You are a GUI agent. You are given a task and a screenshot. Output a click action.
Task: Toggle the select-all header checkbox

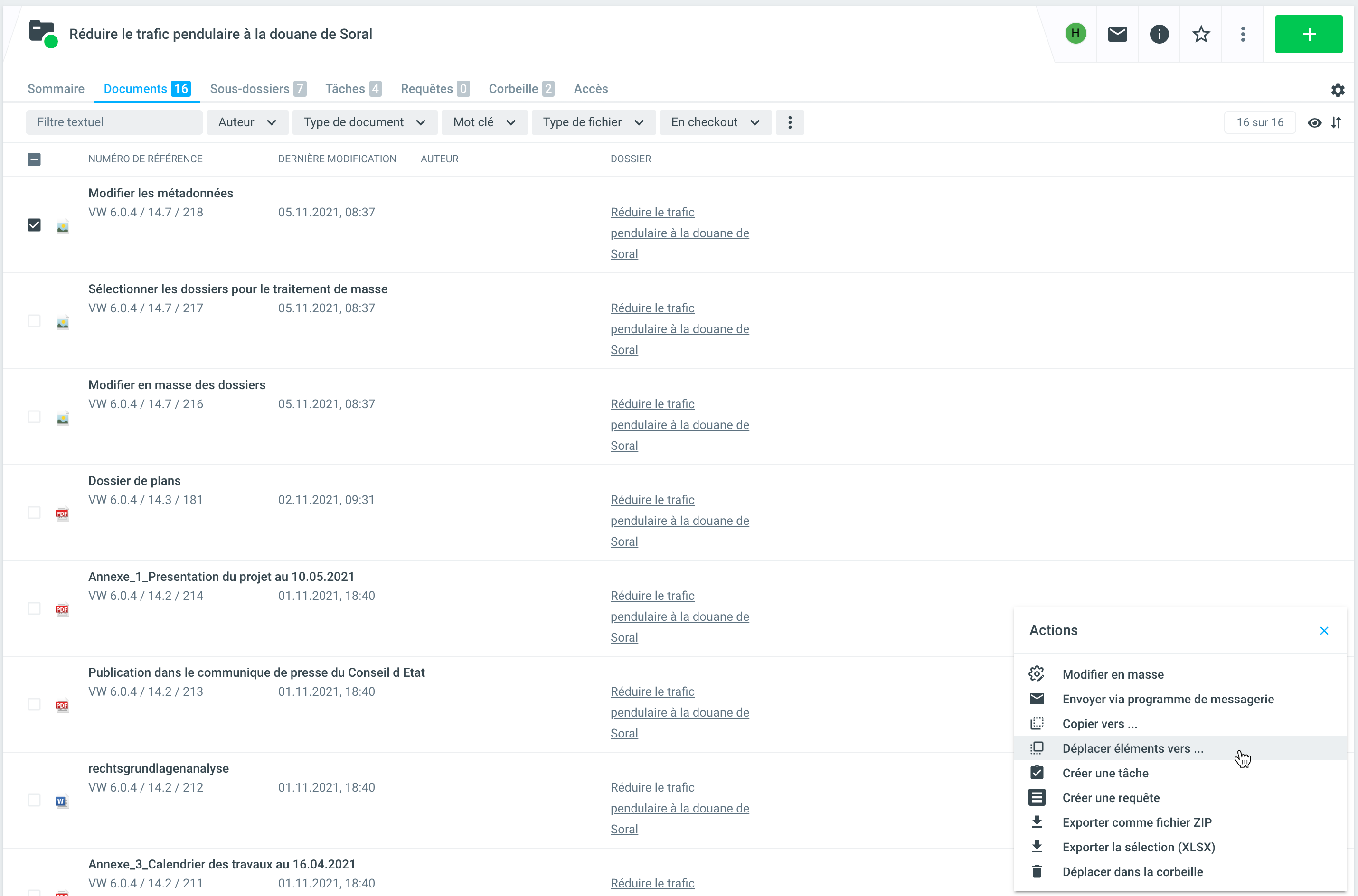pyautogui.click(x=34, y=159)
